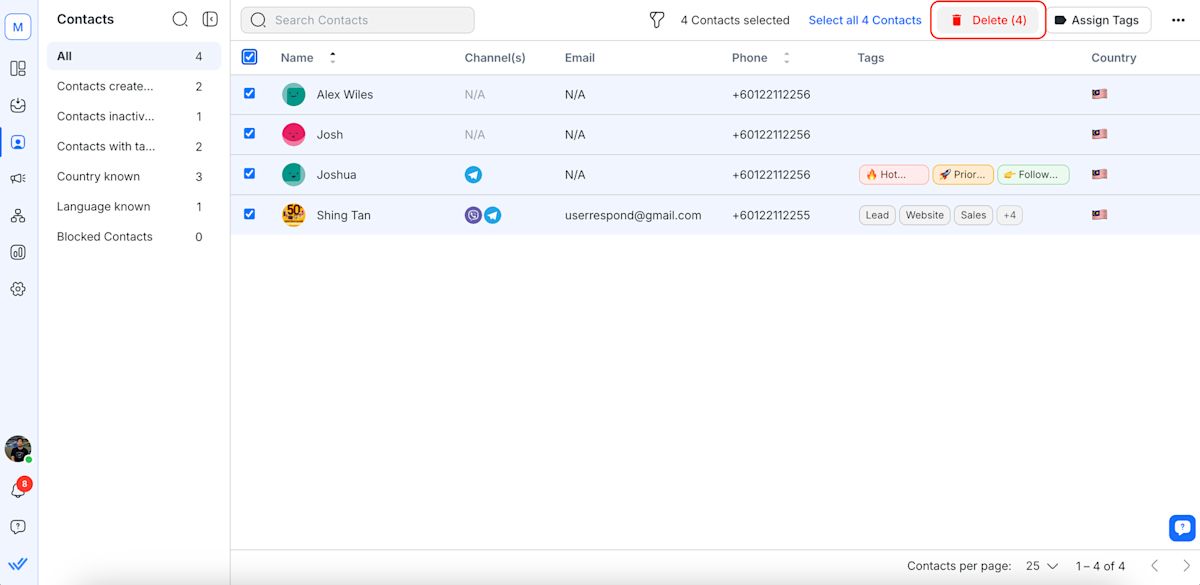Click the Delete (4) button
This screenshot has width=1200, height=585.
coord(988,20)
